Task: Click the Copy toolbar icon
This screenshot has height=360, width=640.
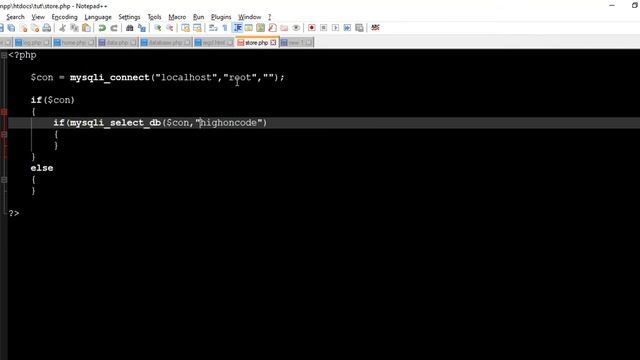Action: point(74,28)
